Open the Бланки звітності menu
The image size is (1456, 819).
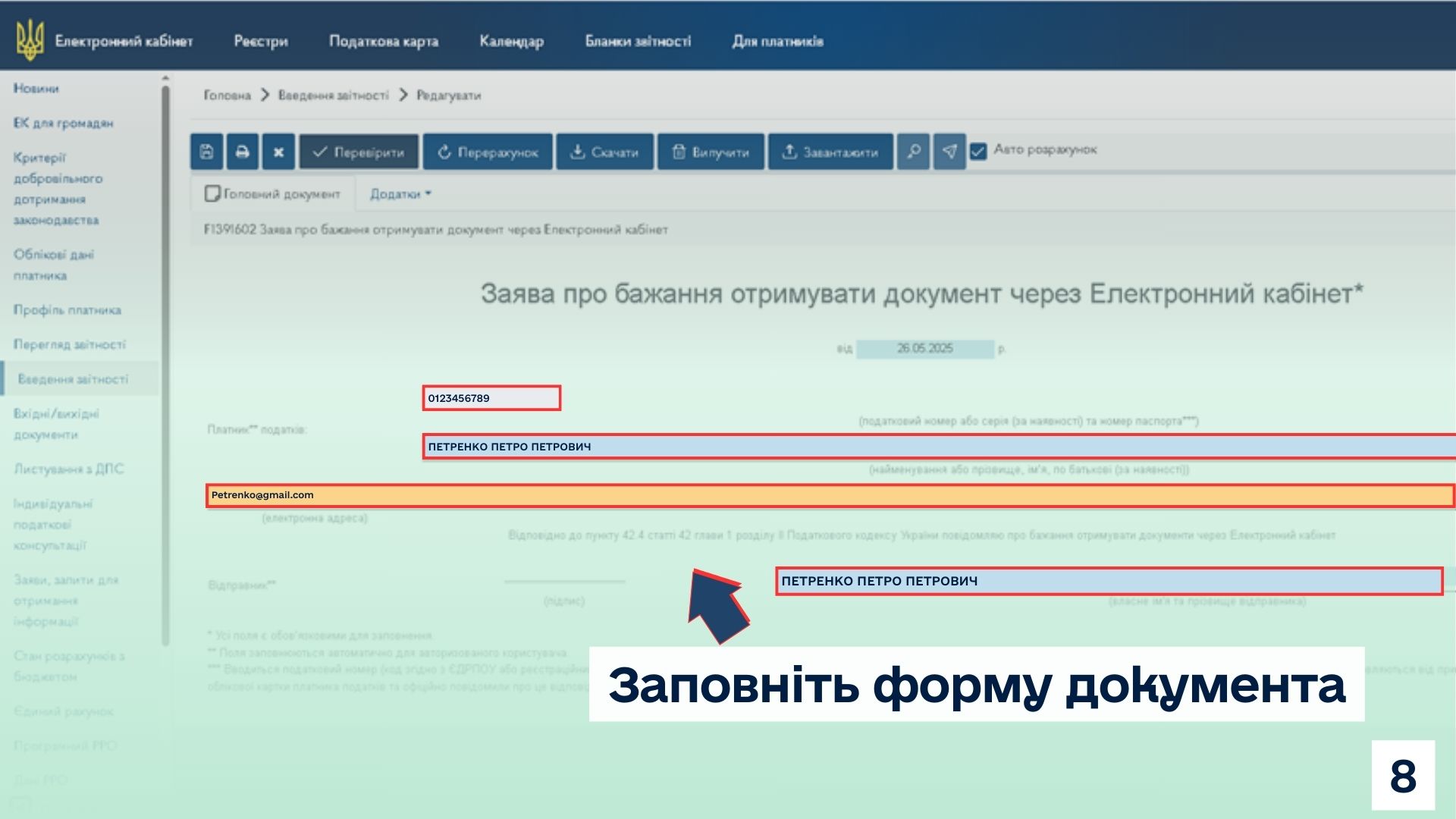(x=638, y=41)
